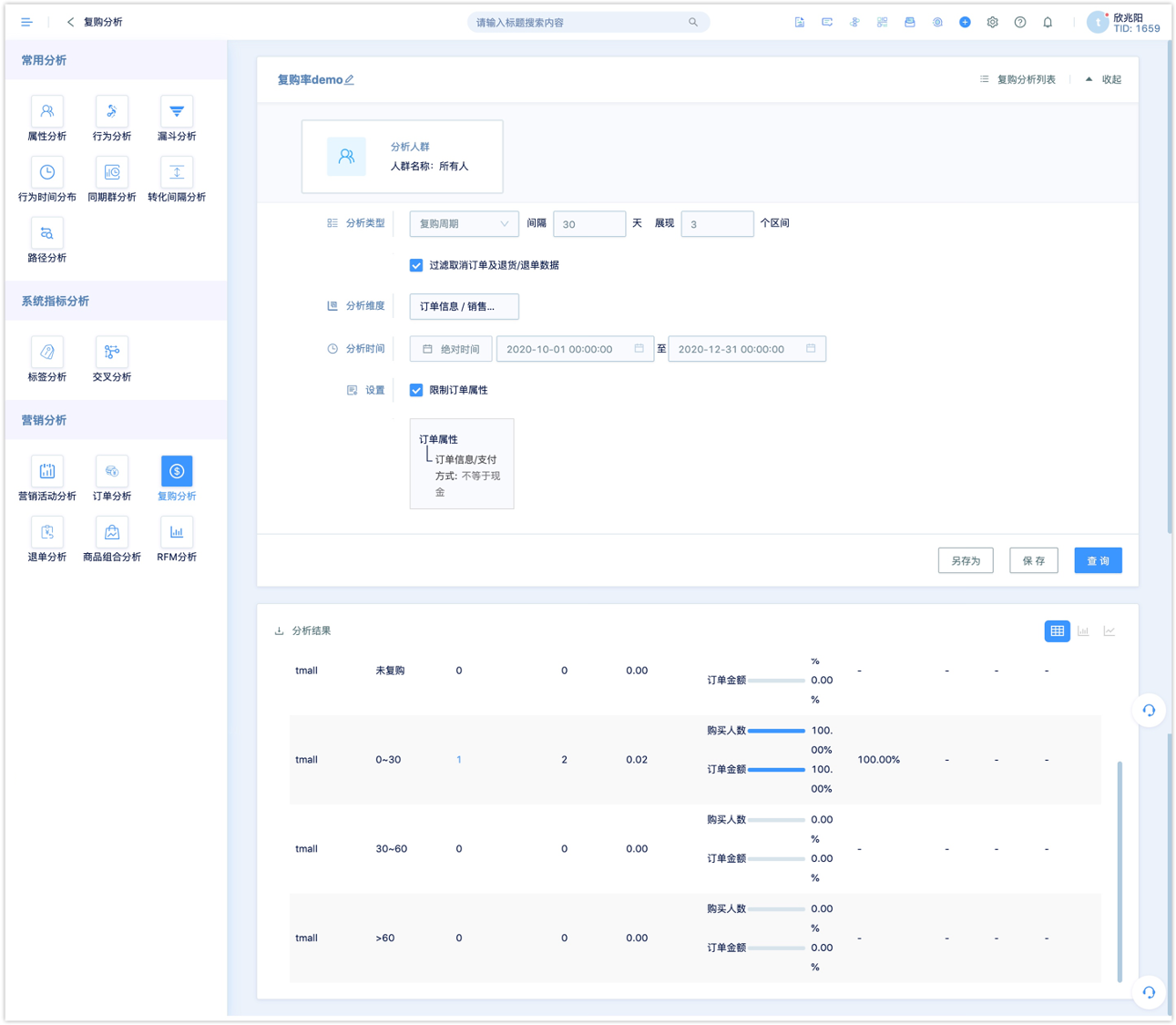Click the start date 2020-10-01 field
Viewport: 1176px width, 1025px height.
[575, 349]
